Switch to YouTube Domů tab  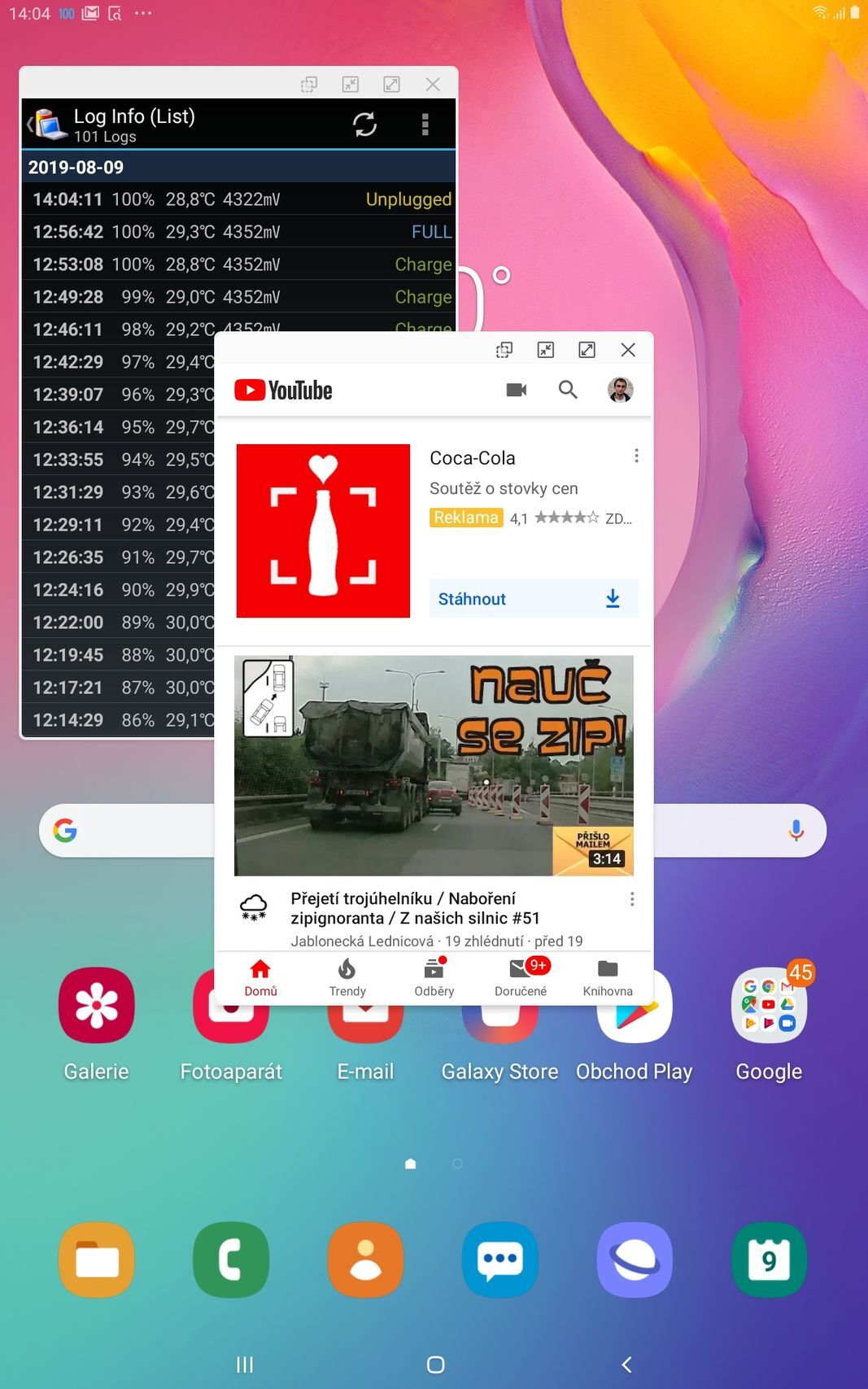(260, 977)
